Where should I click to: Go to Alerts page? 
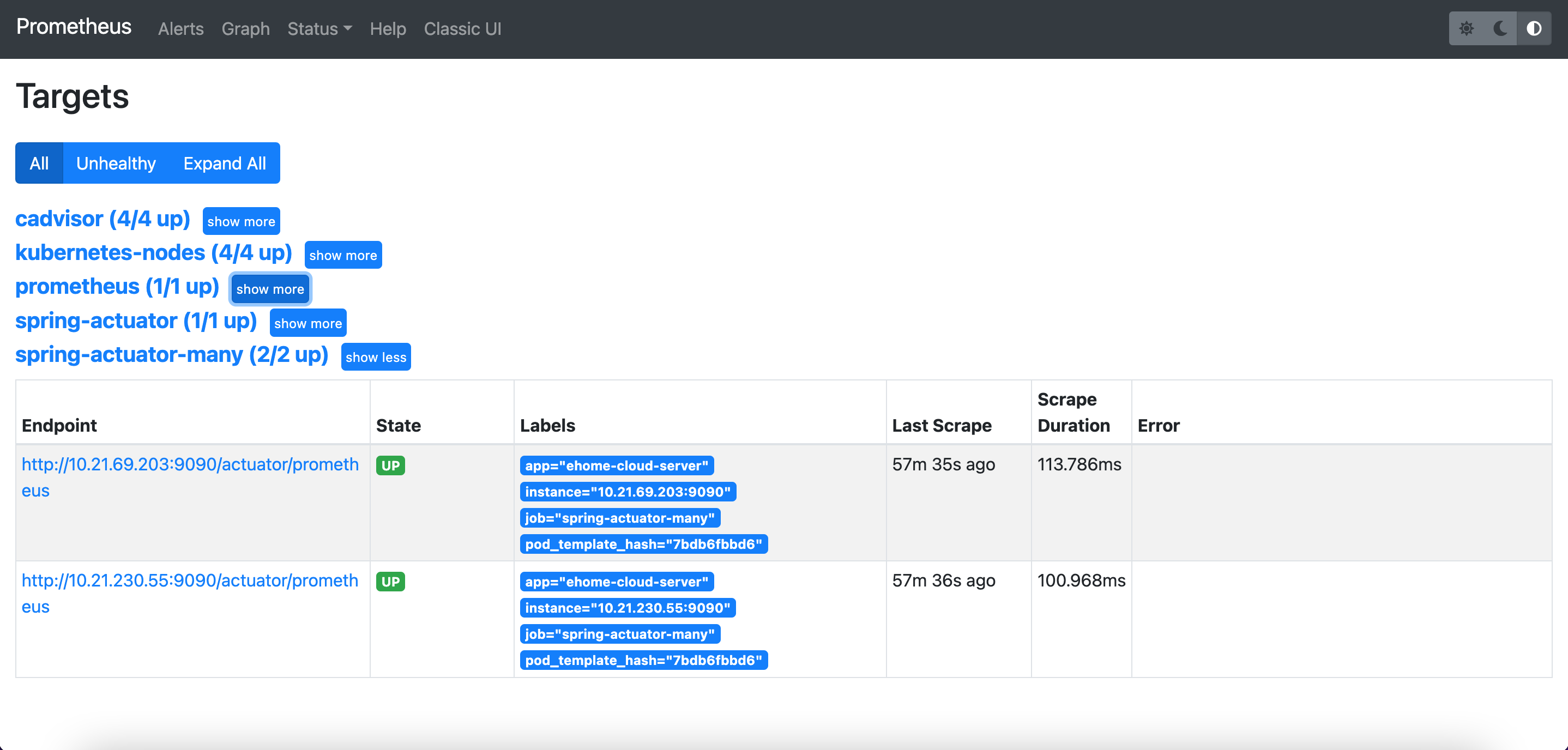(x=181, y=28)
